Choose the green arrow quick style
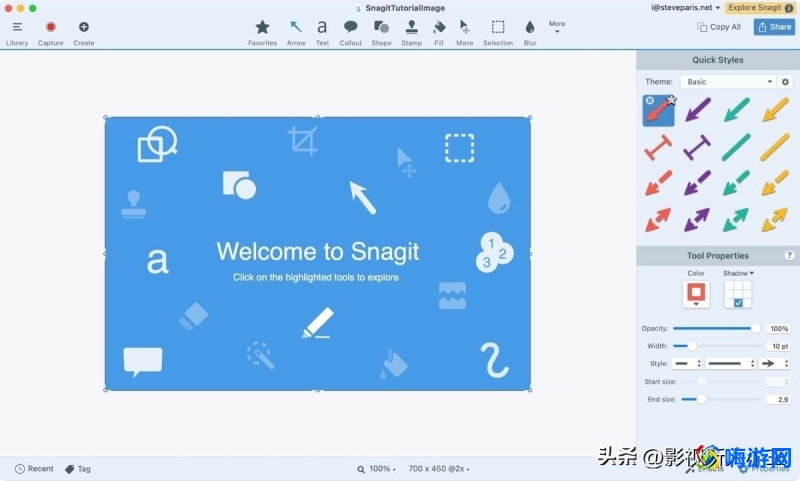The width and height of the screenshot is (800, 481). 736,110
